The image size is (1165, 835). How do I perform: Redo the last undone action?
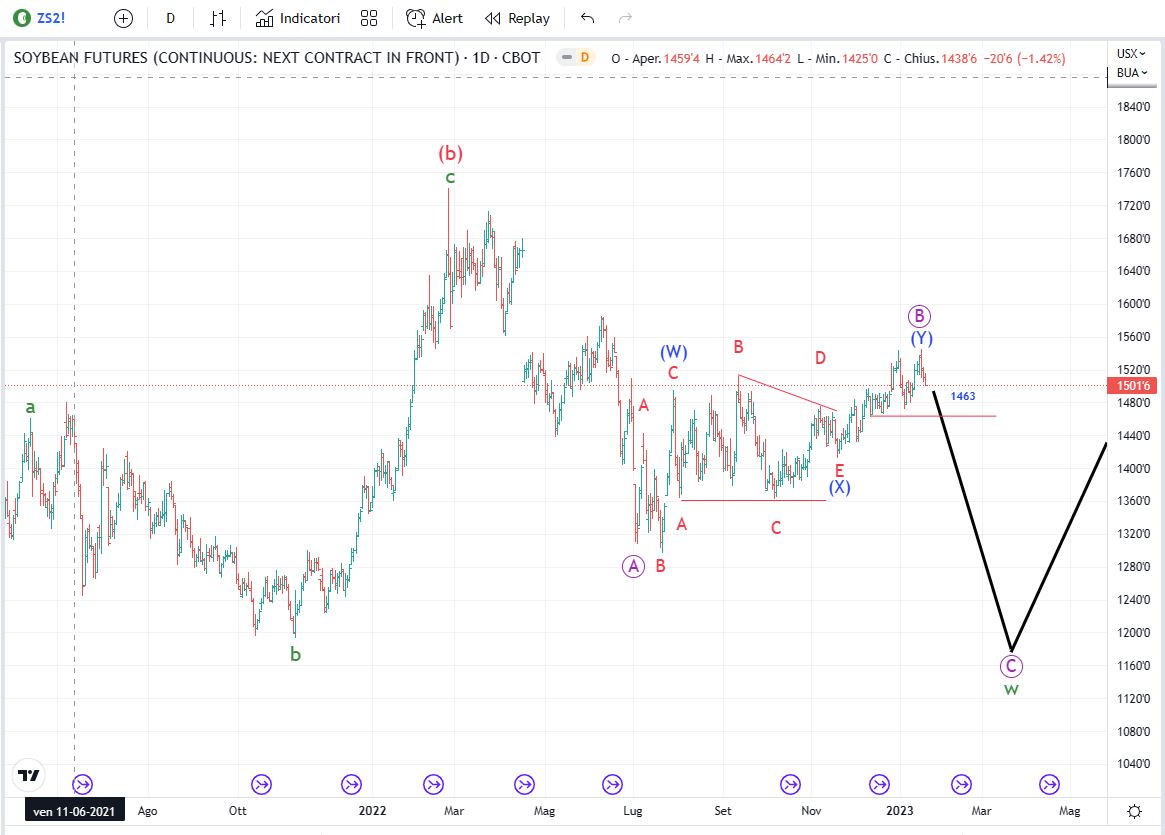pyautogui.click(x=626, y=19)
